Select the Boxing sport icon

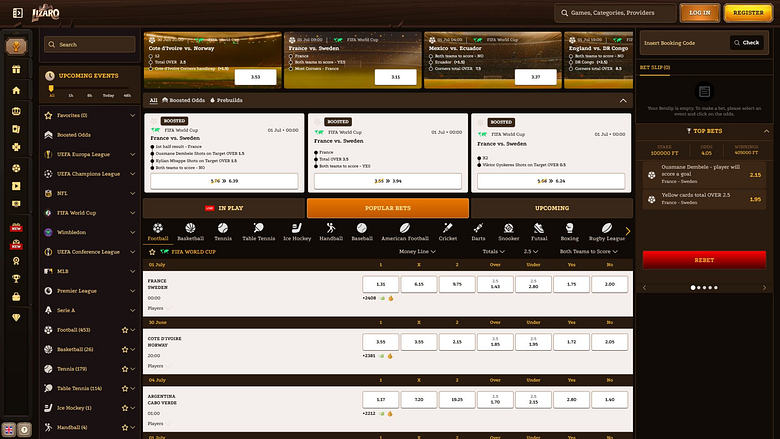pyautogui.click(x=570, y=232)
